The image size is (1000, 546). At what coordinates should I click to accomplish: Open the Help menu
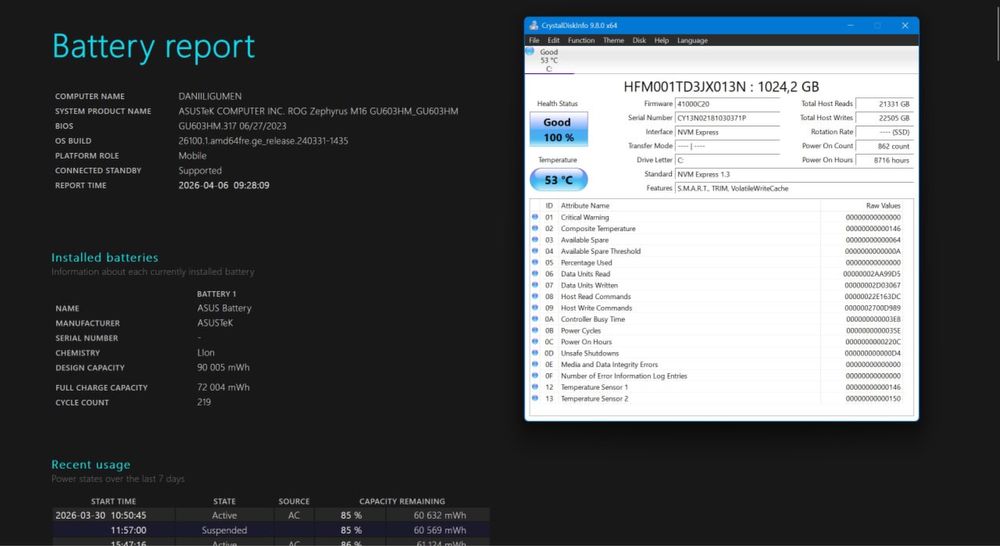coord(661,40)
